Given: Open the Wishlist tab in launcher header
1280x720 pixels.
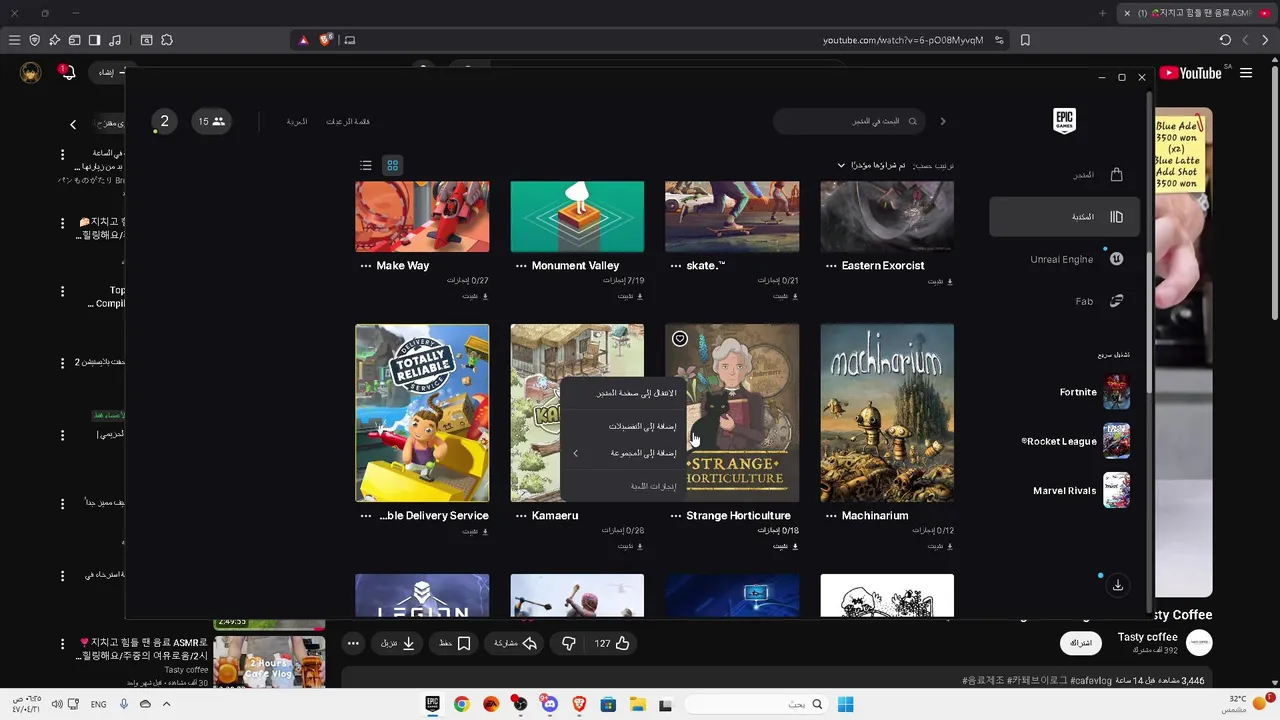Looking at the screenshot, I should 348,121.
